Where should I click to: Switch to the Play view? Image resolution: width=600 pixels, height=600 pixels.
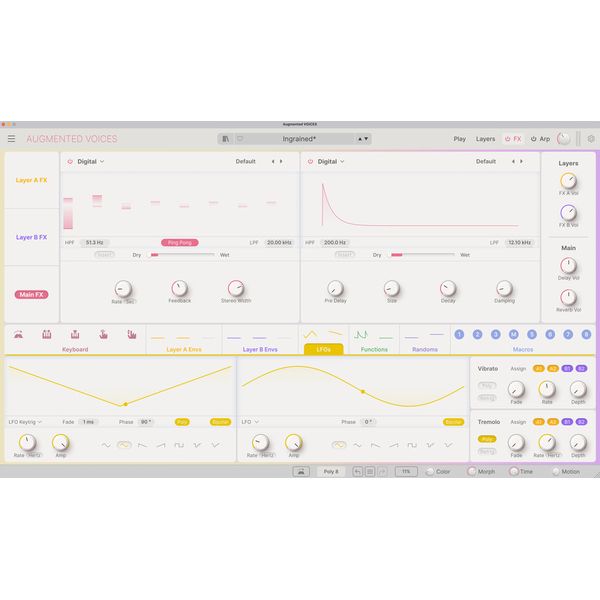[460, 139]
